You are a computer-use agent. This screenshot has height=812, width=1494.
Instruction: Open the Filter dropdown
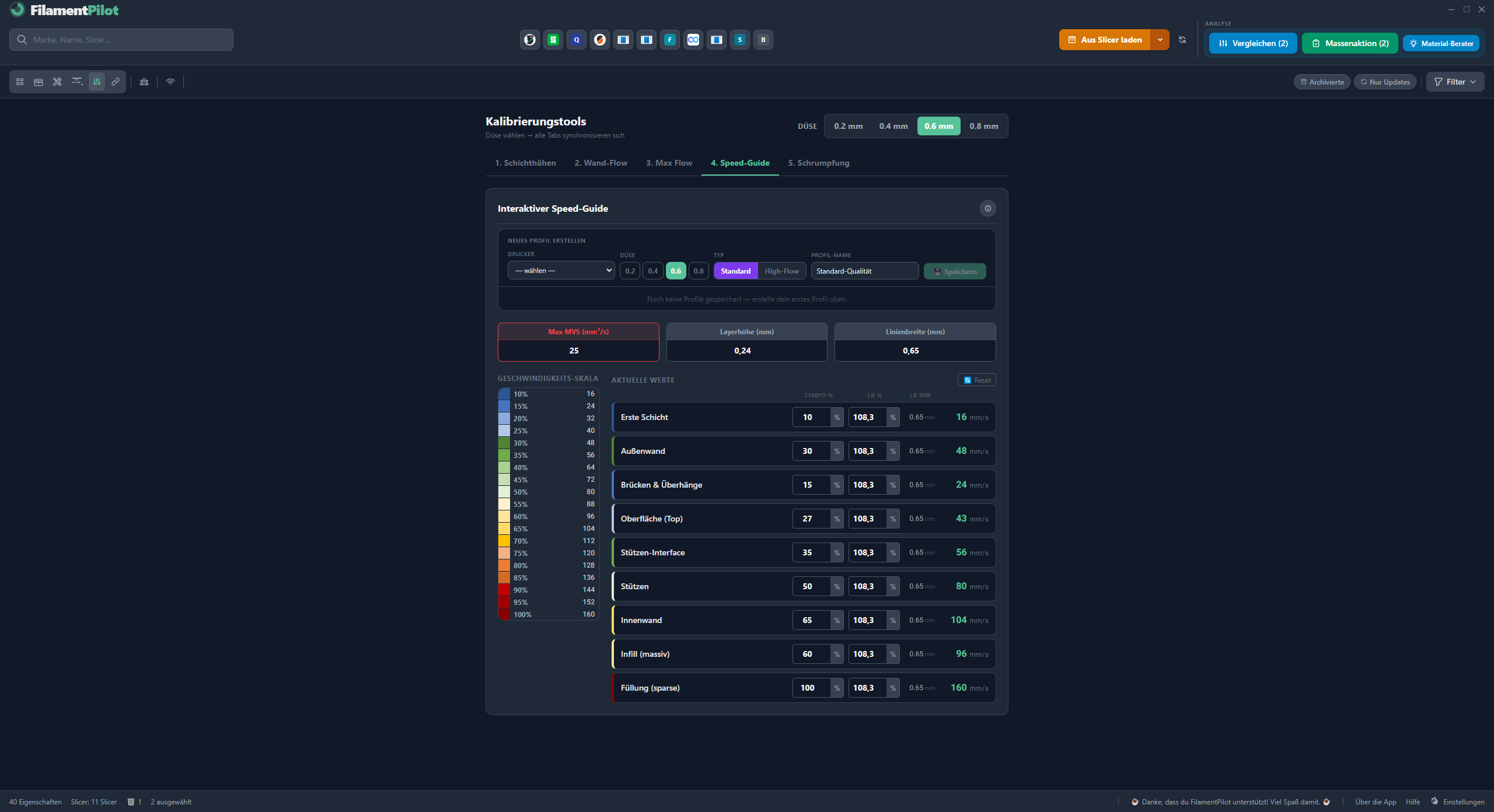(x=1455, y=82)
